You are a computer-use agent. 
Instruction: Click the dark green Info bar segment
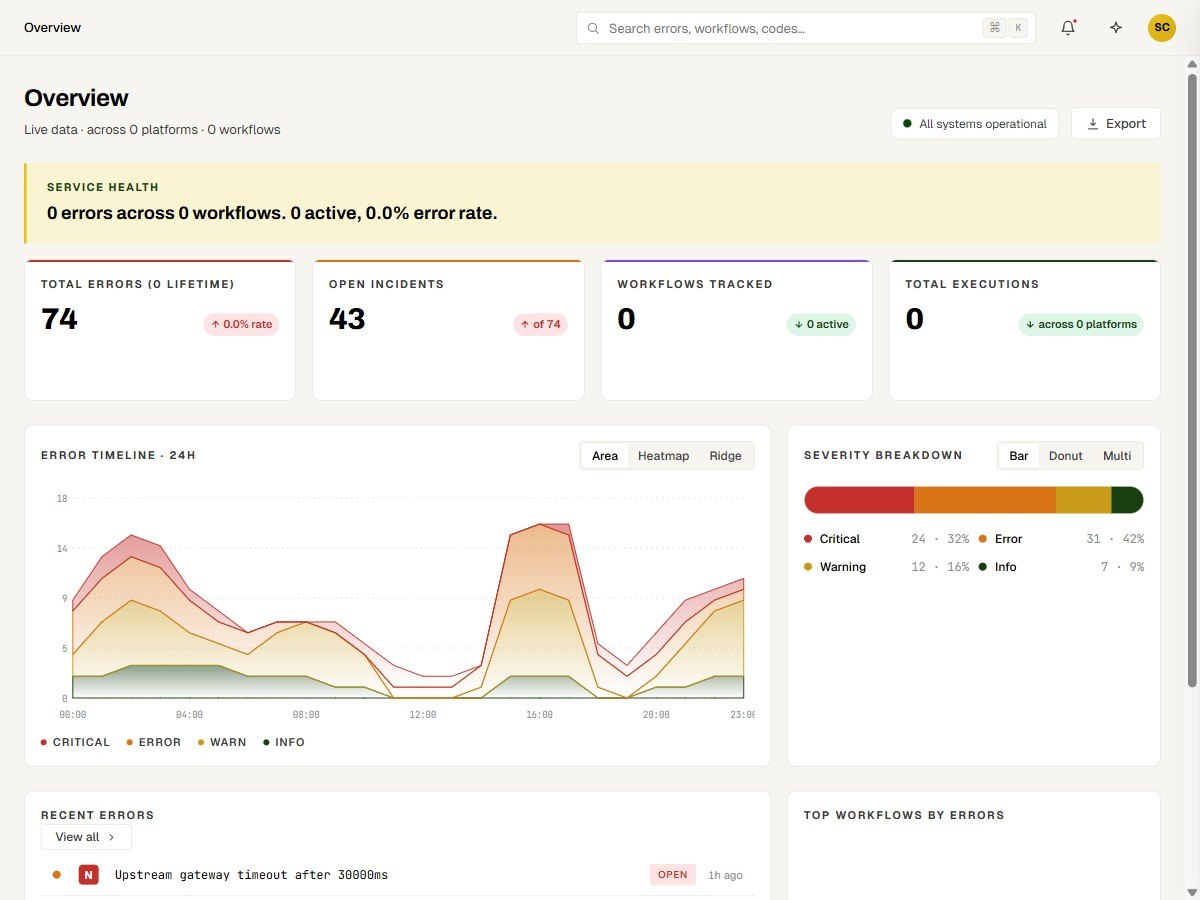pyautogui.click(x=1127, y=500)
